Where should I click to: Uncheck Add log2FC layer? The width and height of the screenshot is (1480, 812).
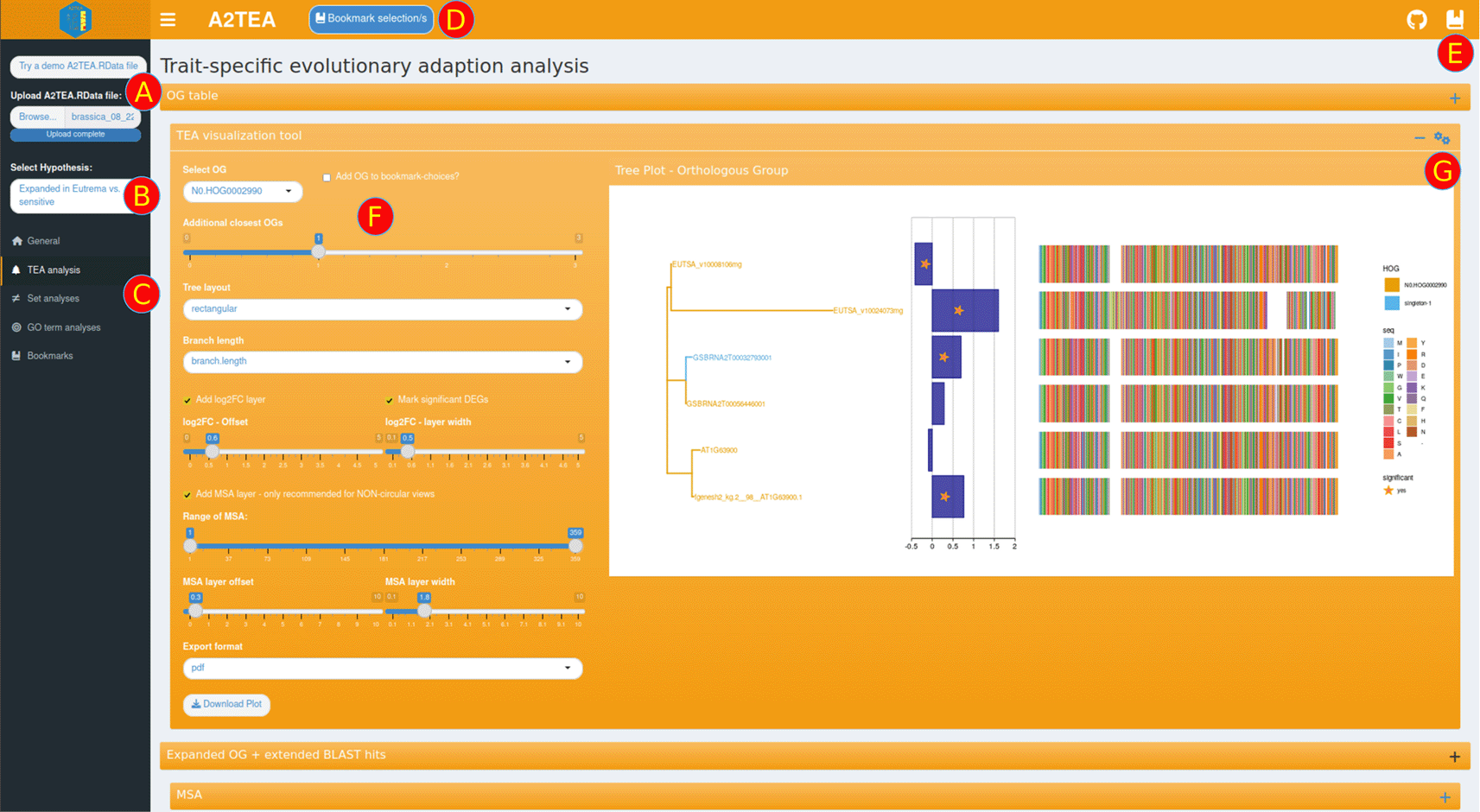click(x=187, y=400)
